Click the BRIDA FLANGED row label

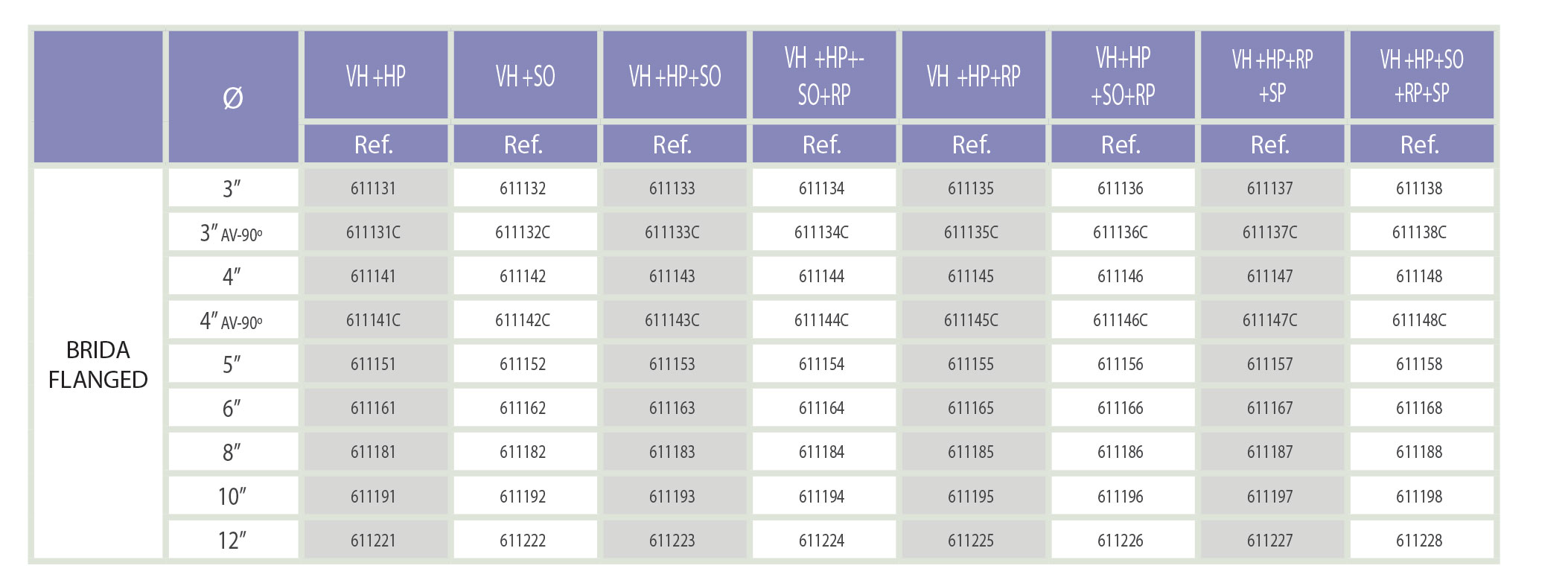[x=98, y=364]
